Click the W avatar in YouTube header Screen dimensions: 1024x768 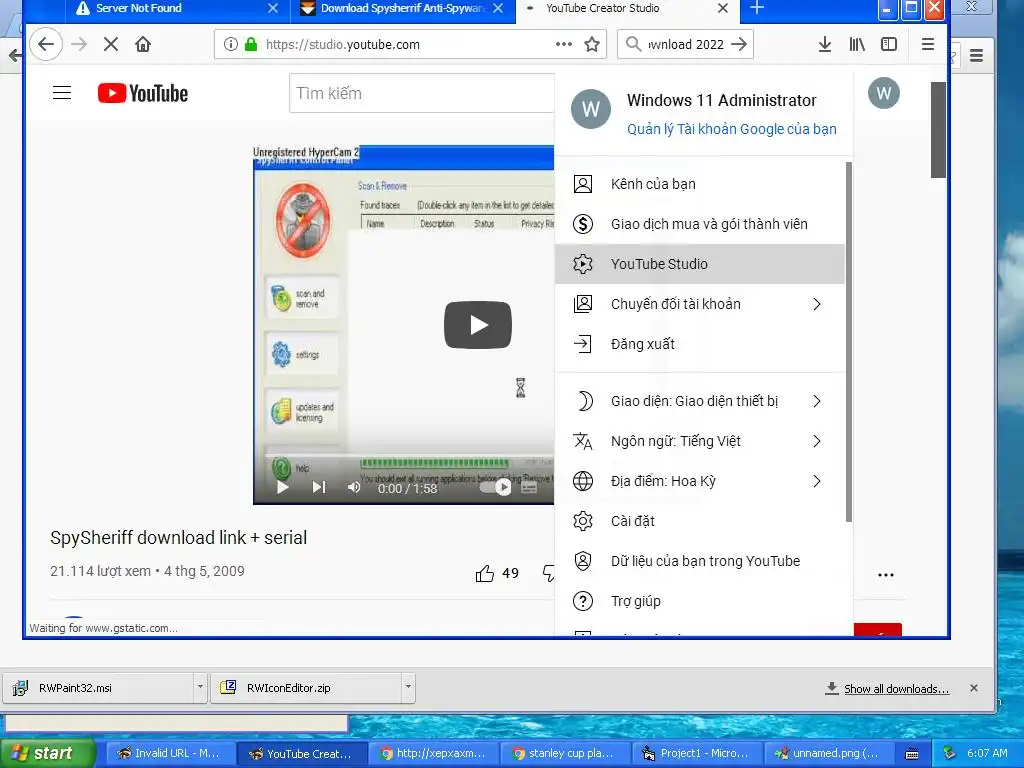[884, 93]
